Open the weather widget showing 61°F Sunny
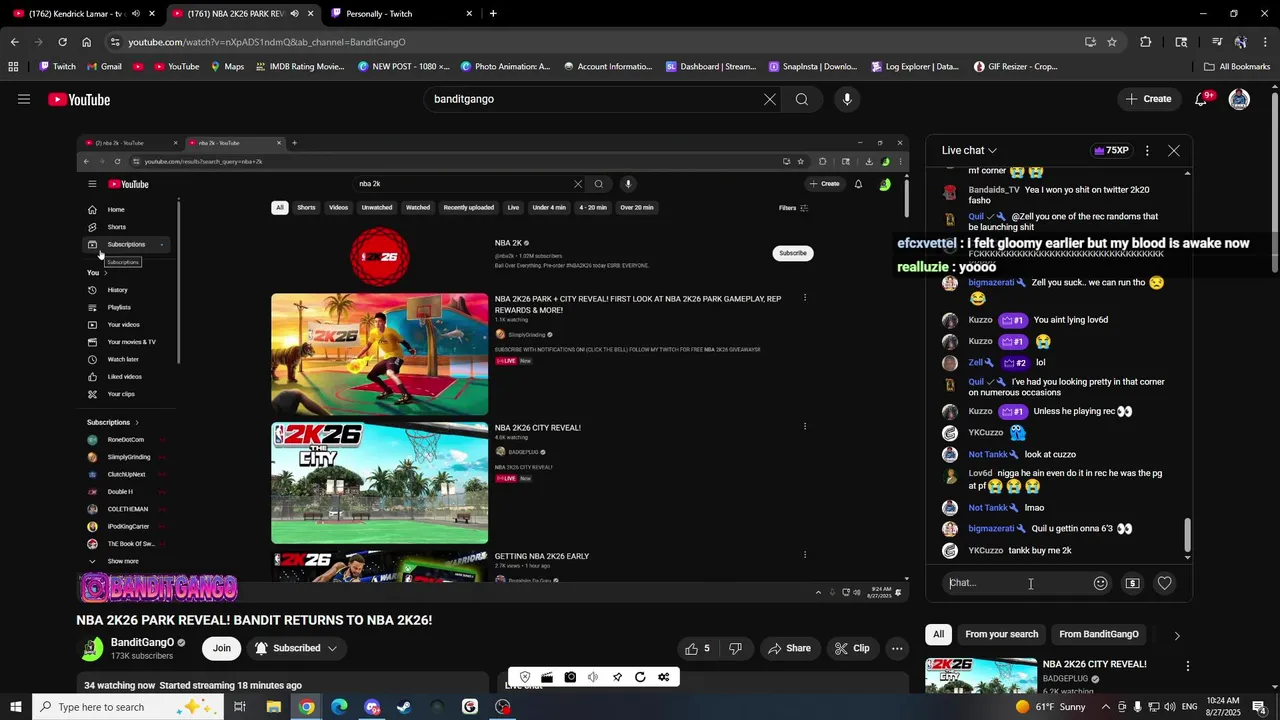The width and height of the screenshot is (1280, 720). (1049, 707)
